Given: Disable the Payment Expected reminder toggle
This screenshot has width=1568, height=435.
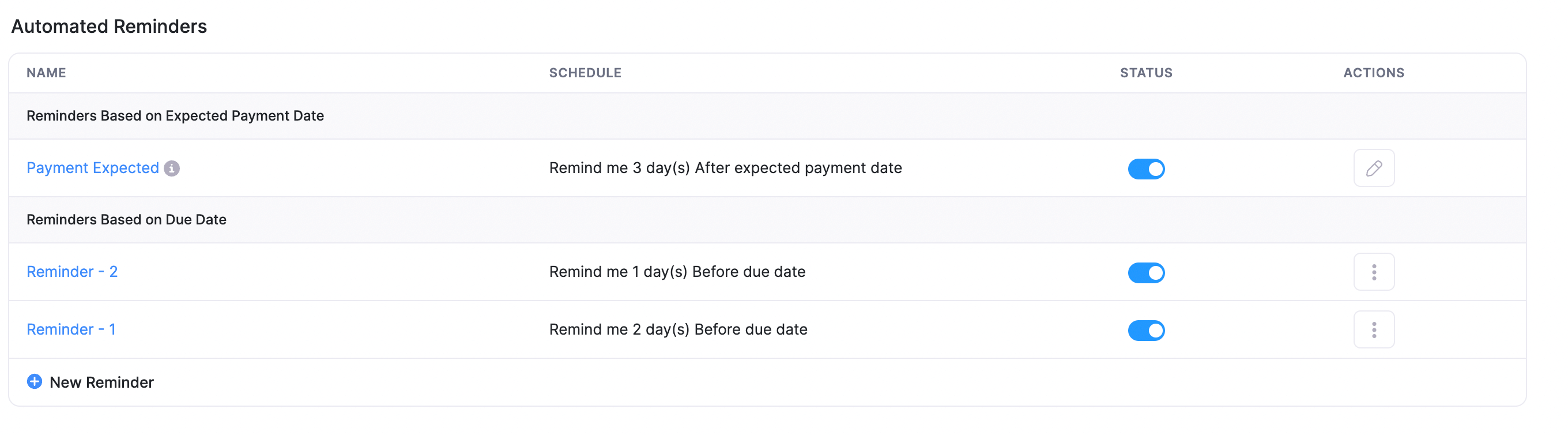Looking at the screenshot, I should coord(1146,169).
